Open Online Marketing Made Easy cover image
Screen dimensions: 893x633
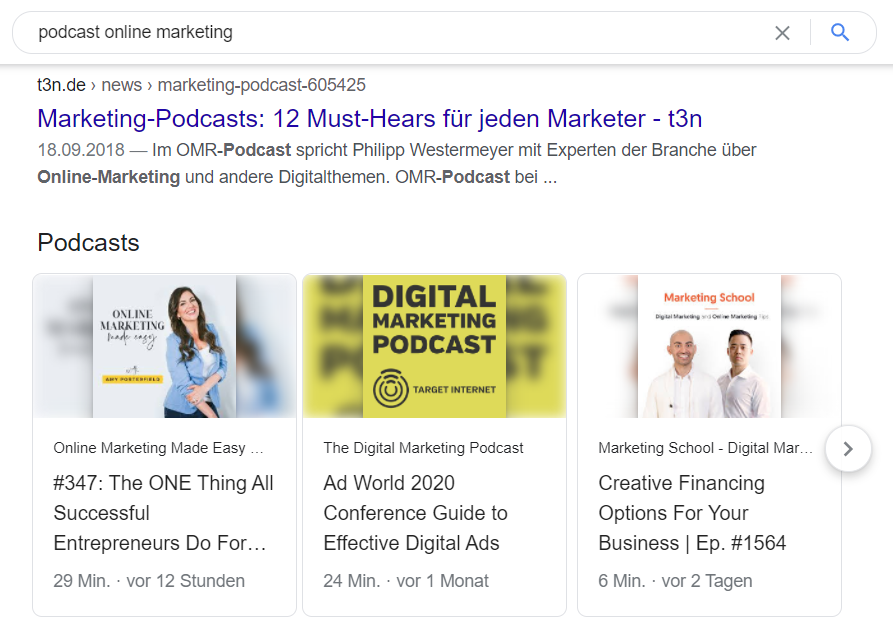165,346
